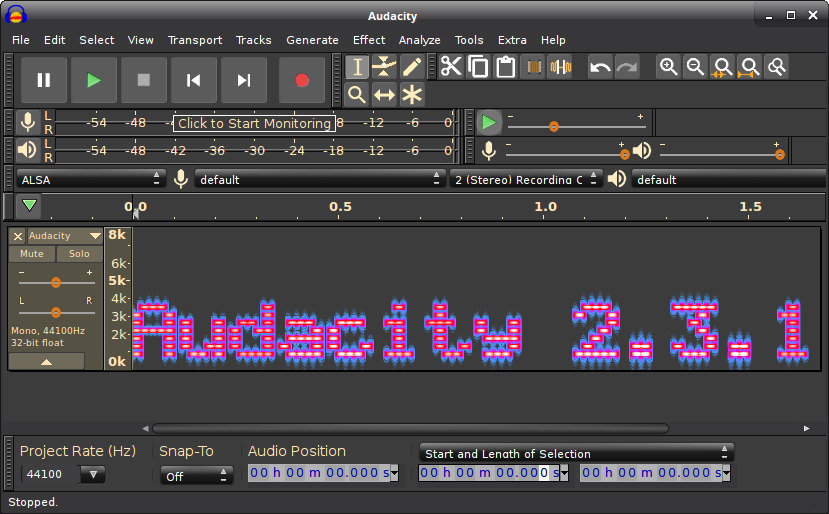Click the playback meter speaker icon
The height and width of the screenshot is (514, 829).
27,150
